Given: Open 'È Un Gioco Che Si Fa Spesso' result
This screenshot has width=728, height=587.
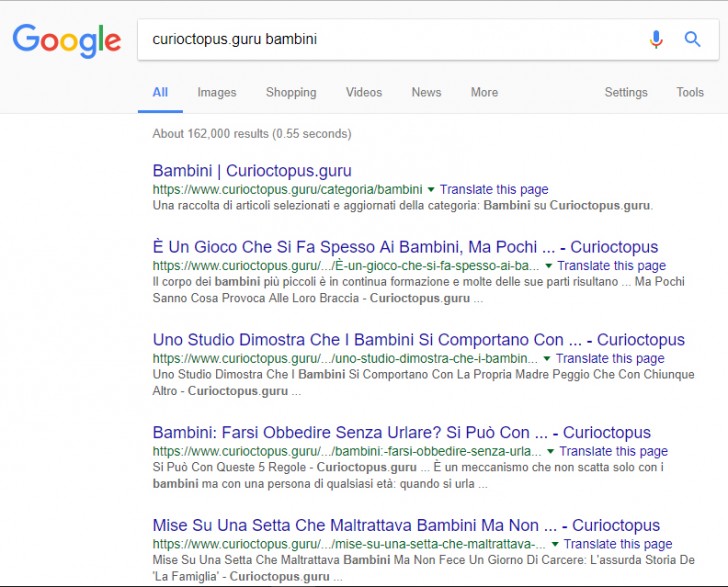Looking at the screenshot, I should coord(405,247).
